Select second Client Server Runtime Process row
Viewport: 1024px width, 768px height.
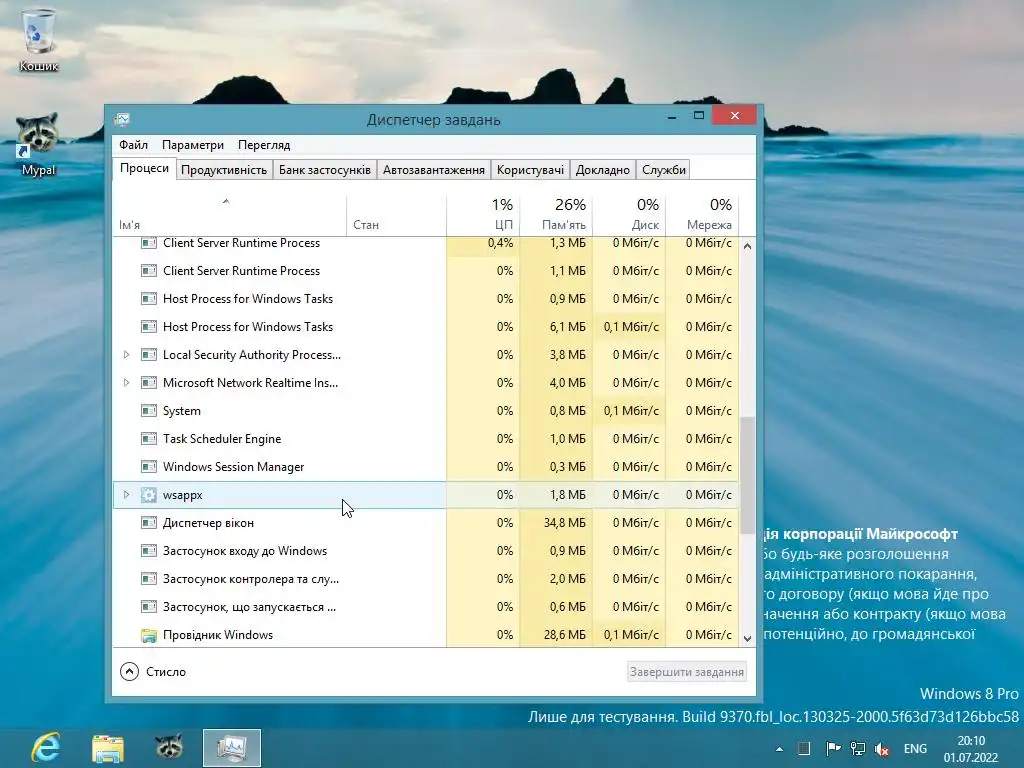click(x=426, y=270)
